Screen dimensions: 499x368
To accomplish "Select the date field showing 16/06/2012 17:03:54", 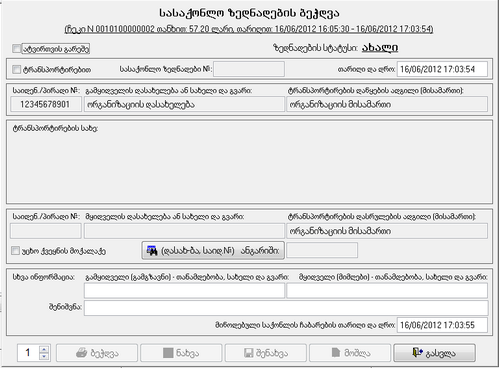I will [442, 69].
